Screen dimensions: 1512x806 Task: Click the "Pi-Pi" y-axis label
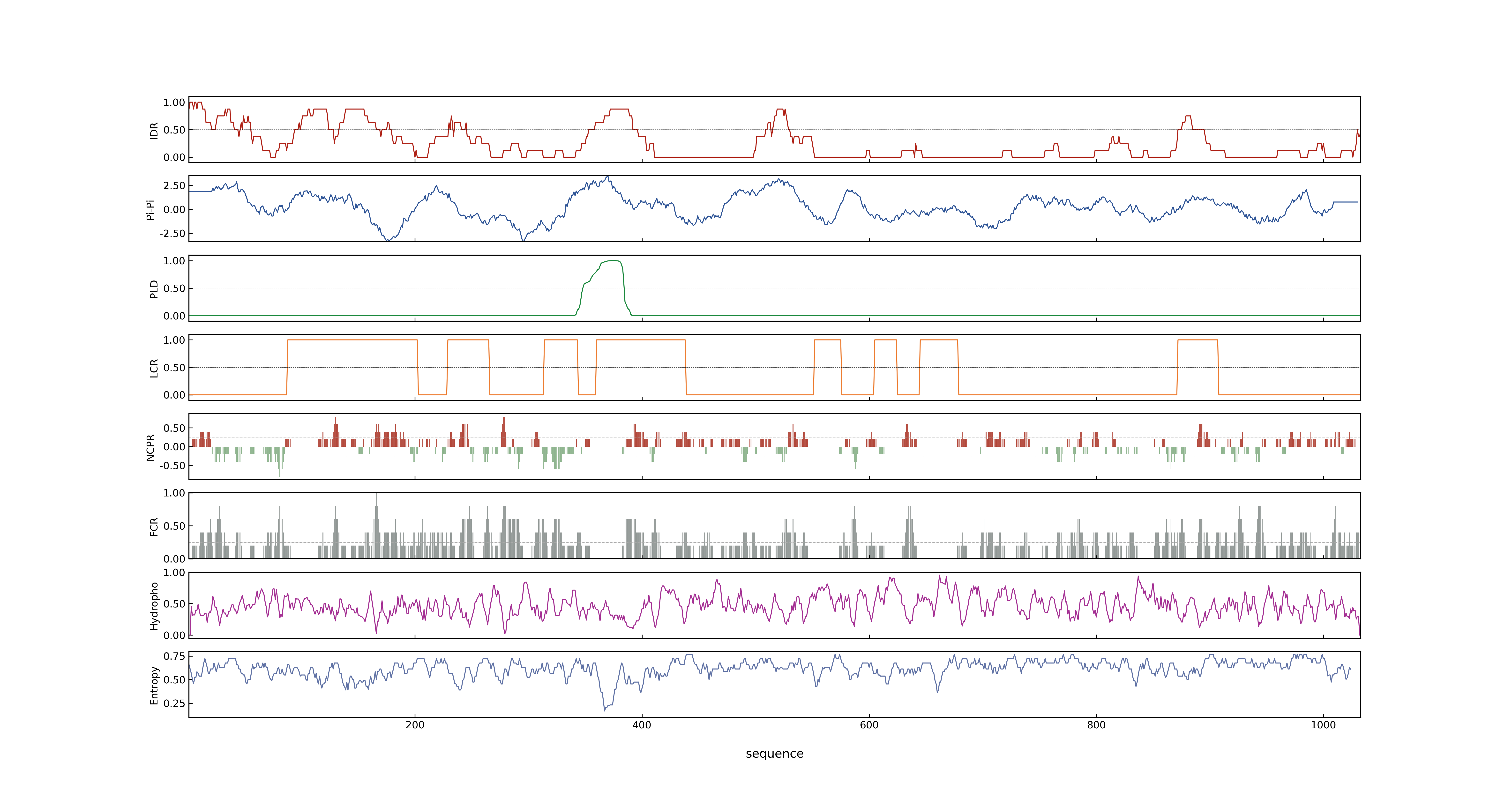click(x=150, y=209)
